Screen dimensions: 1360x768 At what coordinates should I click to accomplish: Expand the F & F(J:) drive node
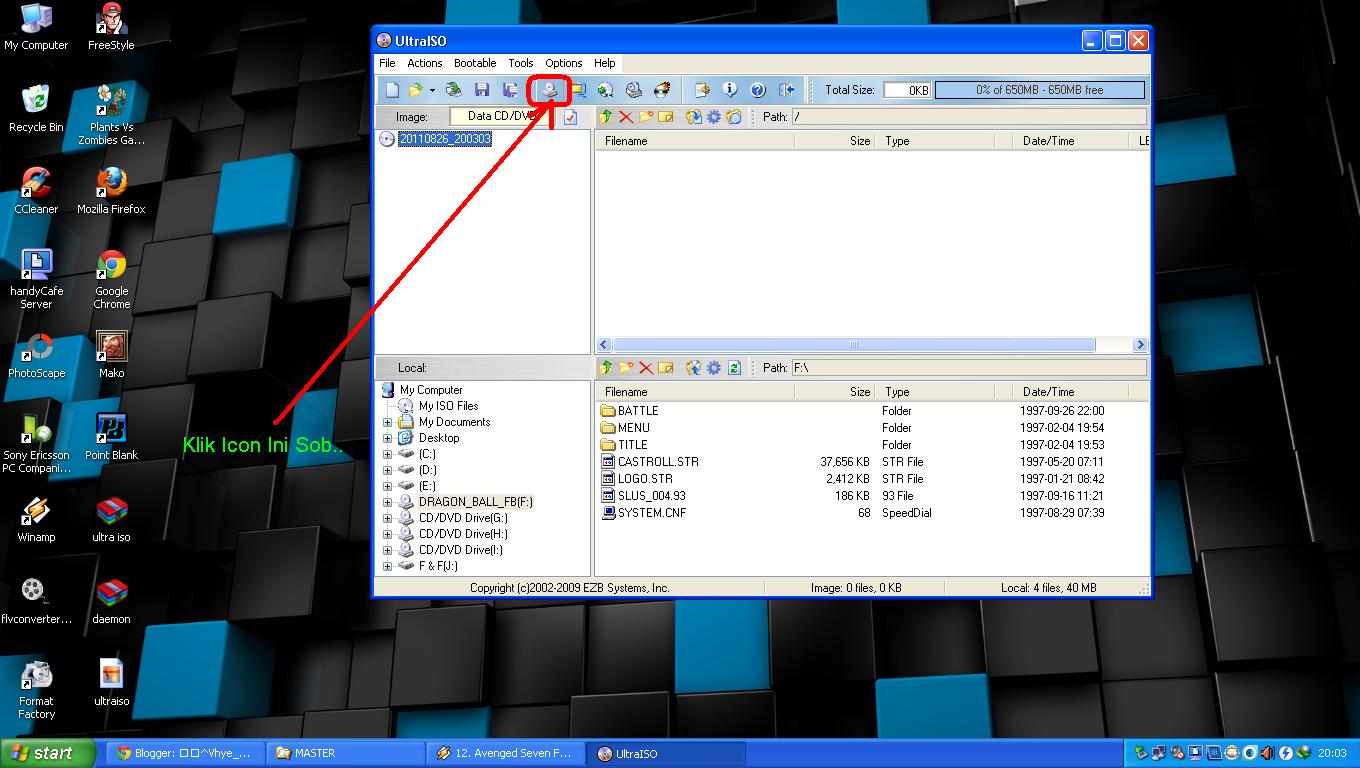tap(388, 566)
